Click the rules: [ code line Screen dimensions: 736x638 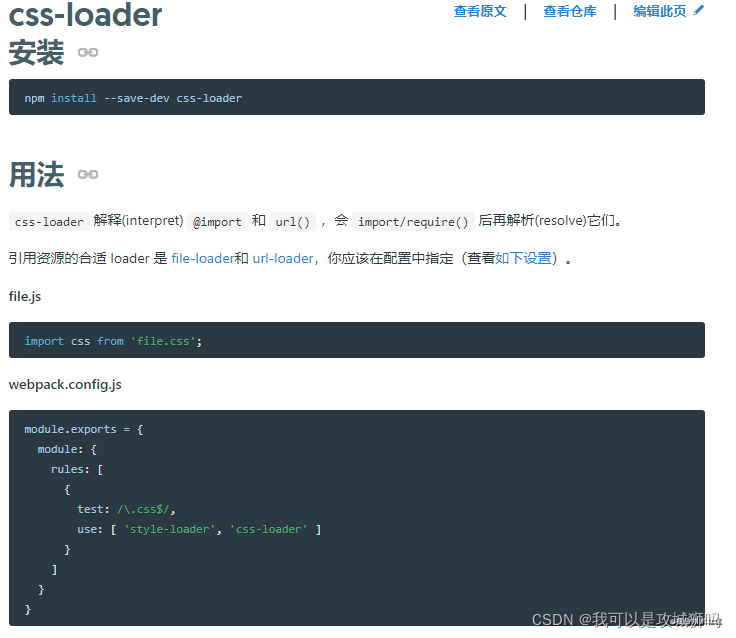pos(77,469)
